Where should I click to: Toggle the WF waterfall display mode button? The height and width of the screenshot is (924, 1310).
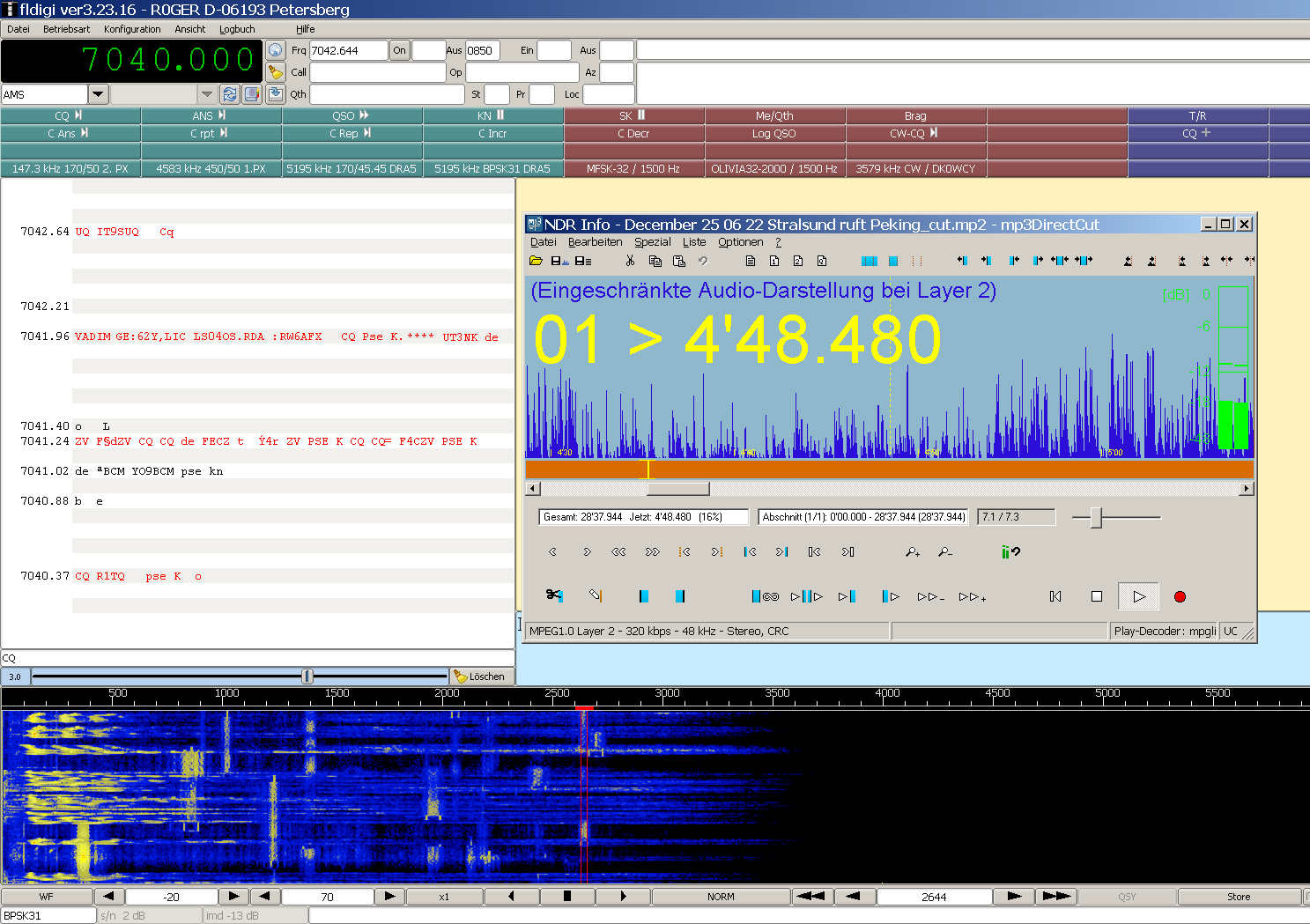coord(47,897)
